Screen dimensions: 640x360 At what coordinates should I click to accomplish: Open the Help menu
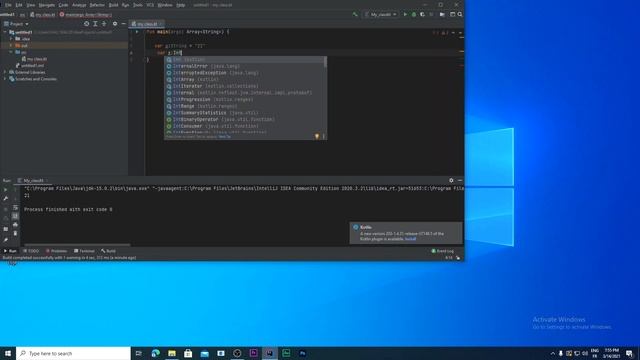[x=181, y=5]
